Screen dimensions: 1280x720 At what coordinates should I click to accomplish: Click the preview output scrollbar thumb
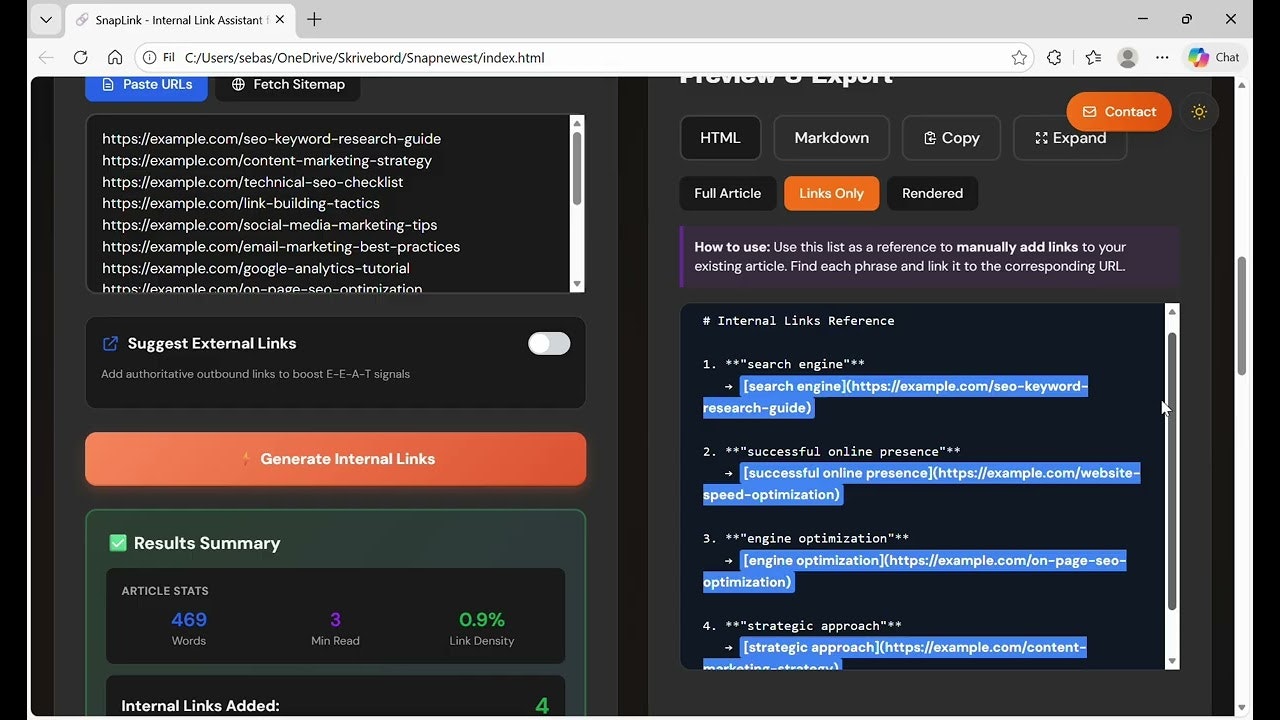1172,470
